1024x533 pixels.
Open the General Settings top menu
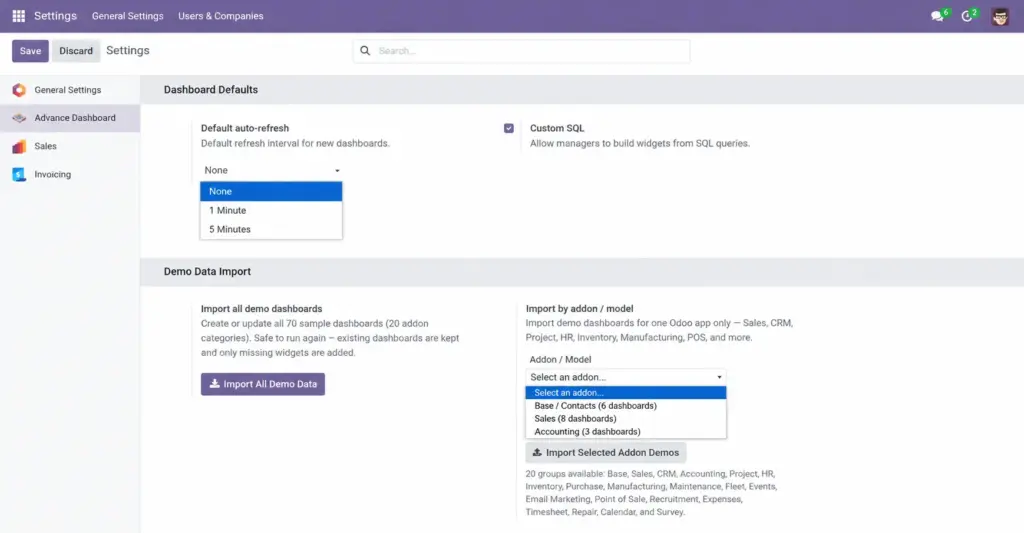127,16
